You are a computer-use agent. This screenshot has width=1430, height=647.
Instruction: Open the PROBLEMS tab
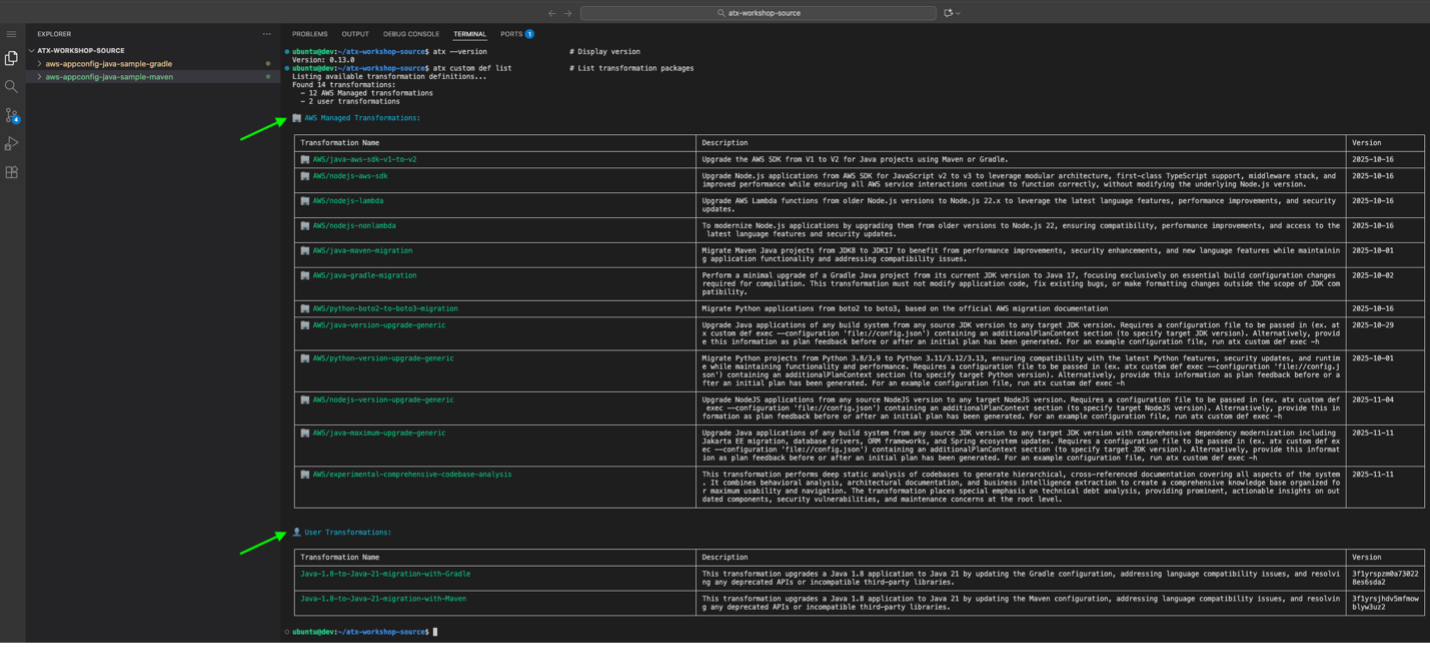[310, 33]
